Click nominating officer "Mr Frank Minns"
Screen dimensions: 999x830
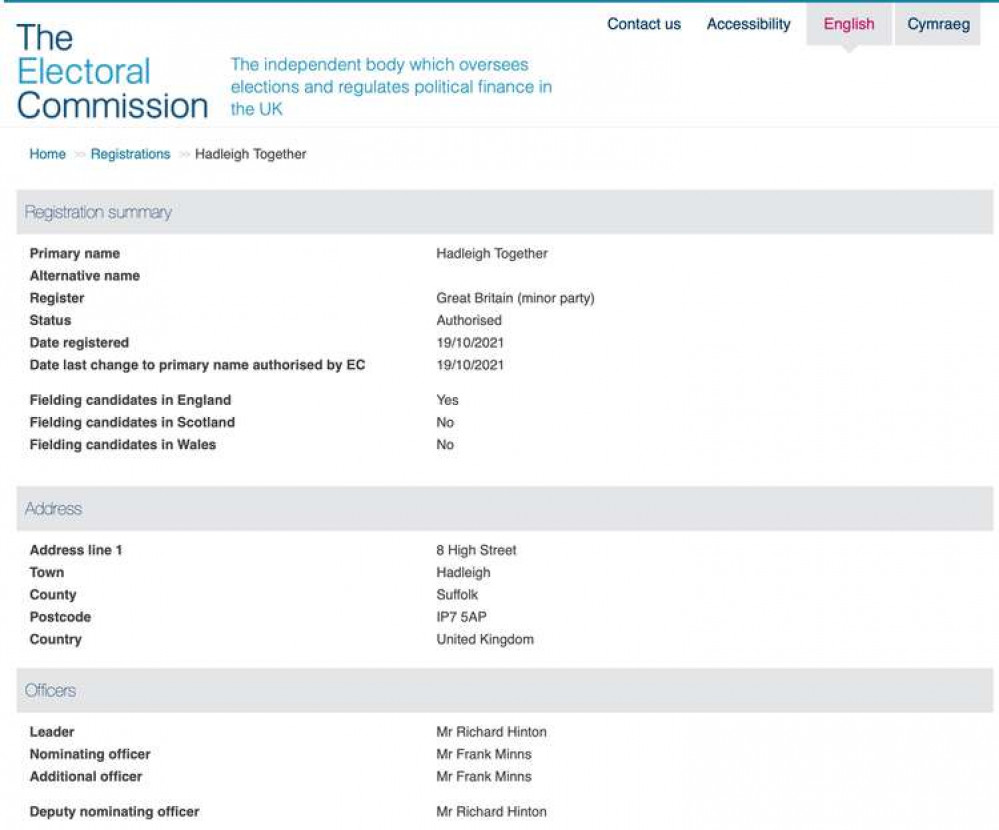483,754
